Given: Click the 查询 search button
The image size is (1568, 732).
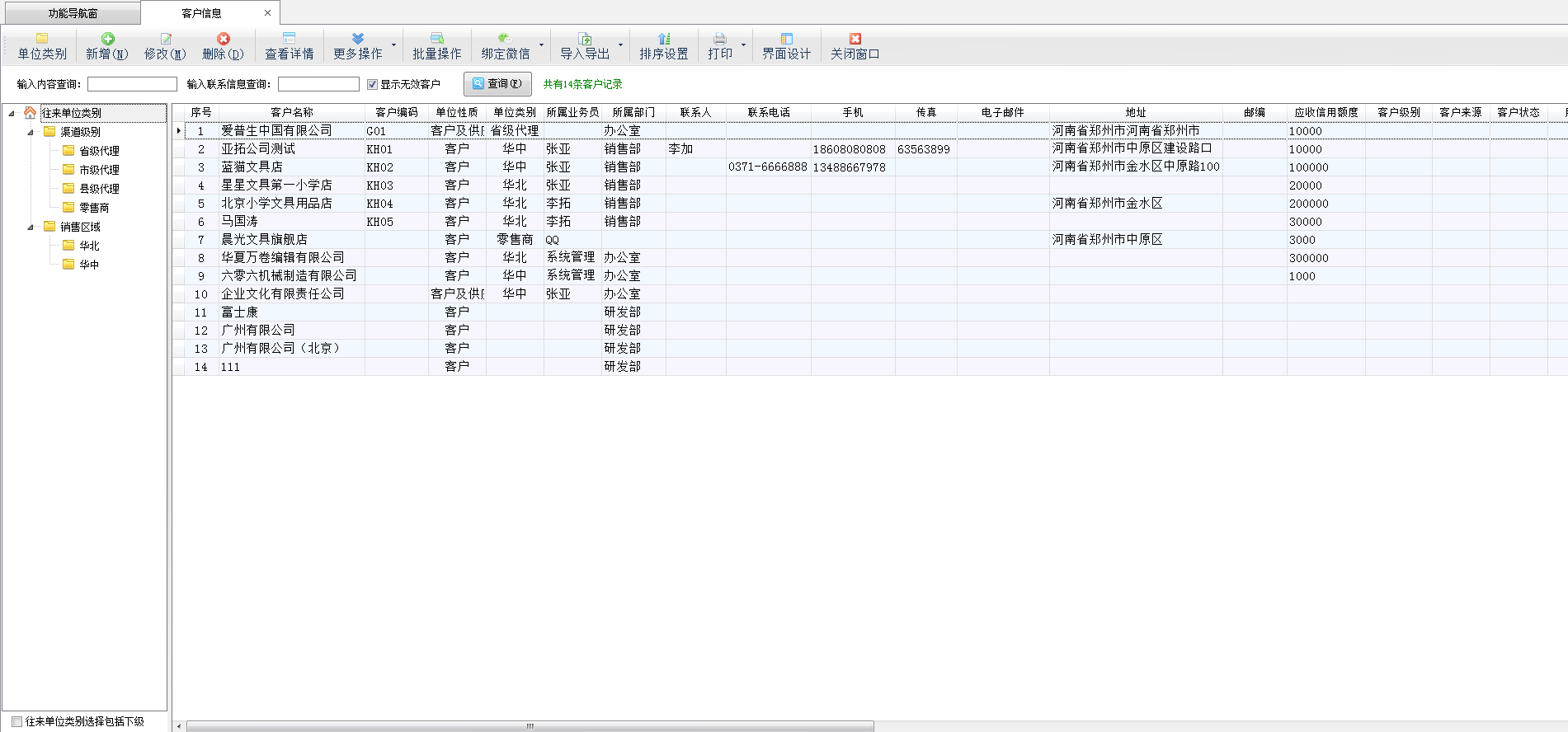Looking at the screenshot, I should click(x=497, y=84).
